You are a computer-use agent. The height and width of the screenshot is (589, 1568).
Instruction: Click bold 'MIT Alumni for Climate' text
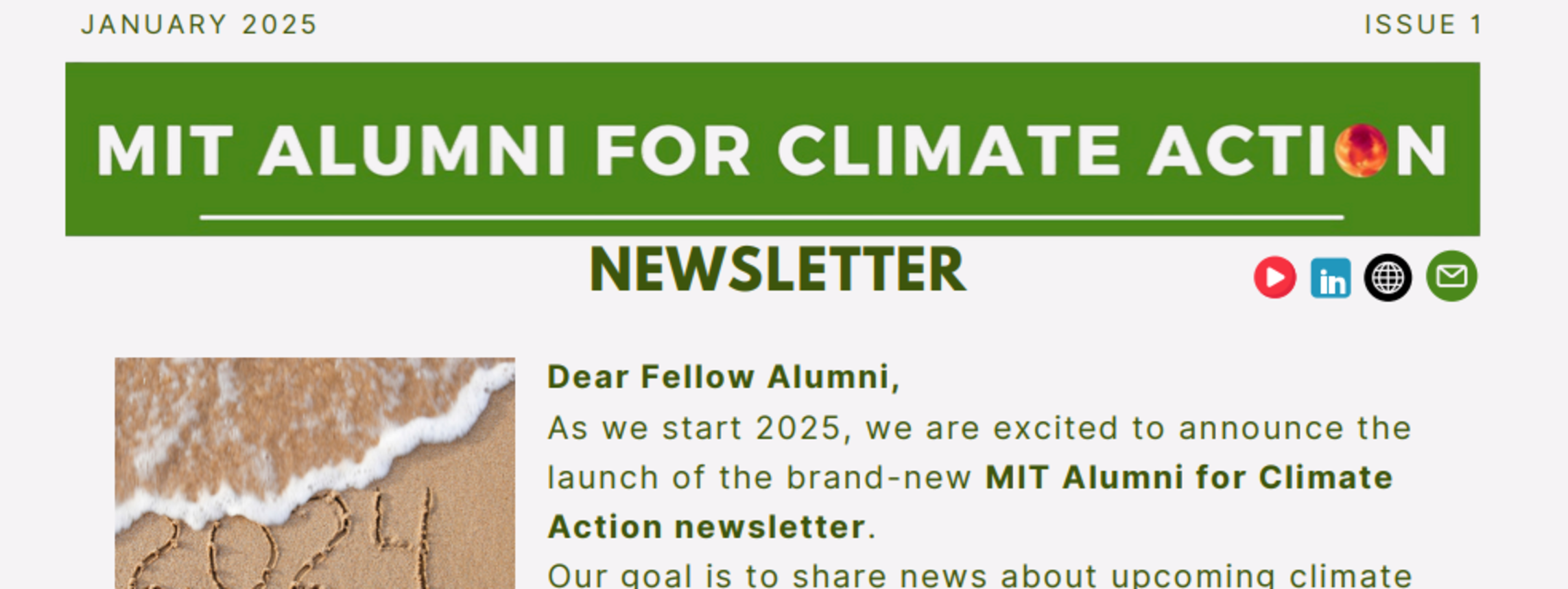click(1189, 477)
